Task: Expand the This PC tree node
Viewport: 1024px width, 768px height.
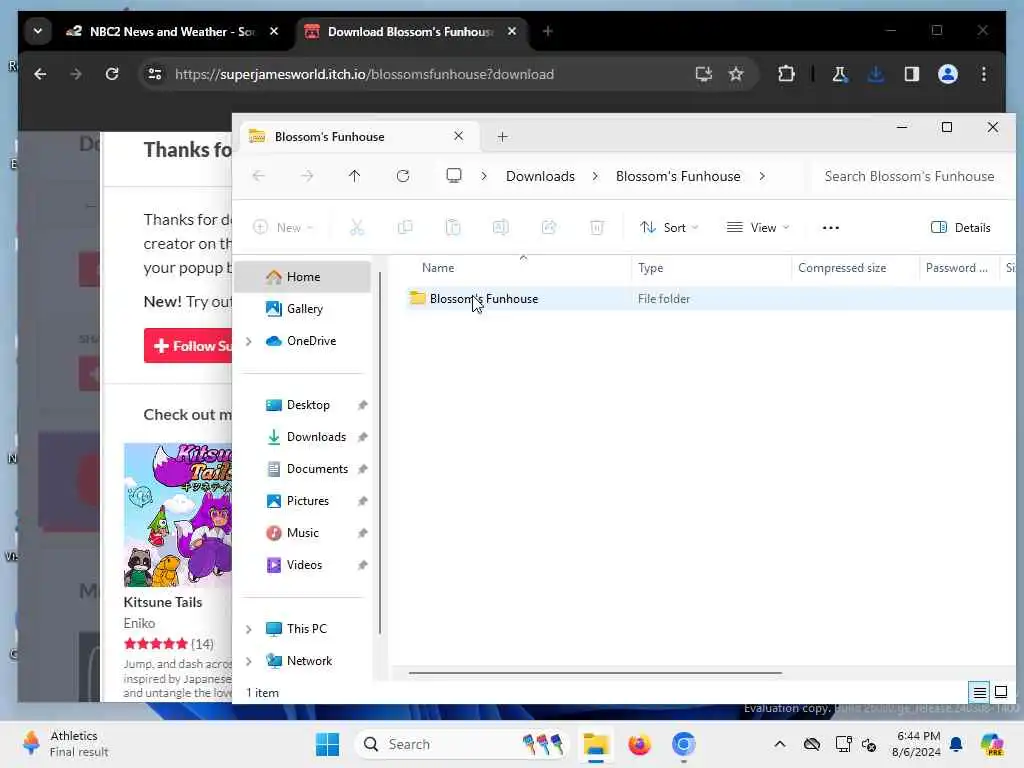Action: point(249,629)
